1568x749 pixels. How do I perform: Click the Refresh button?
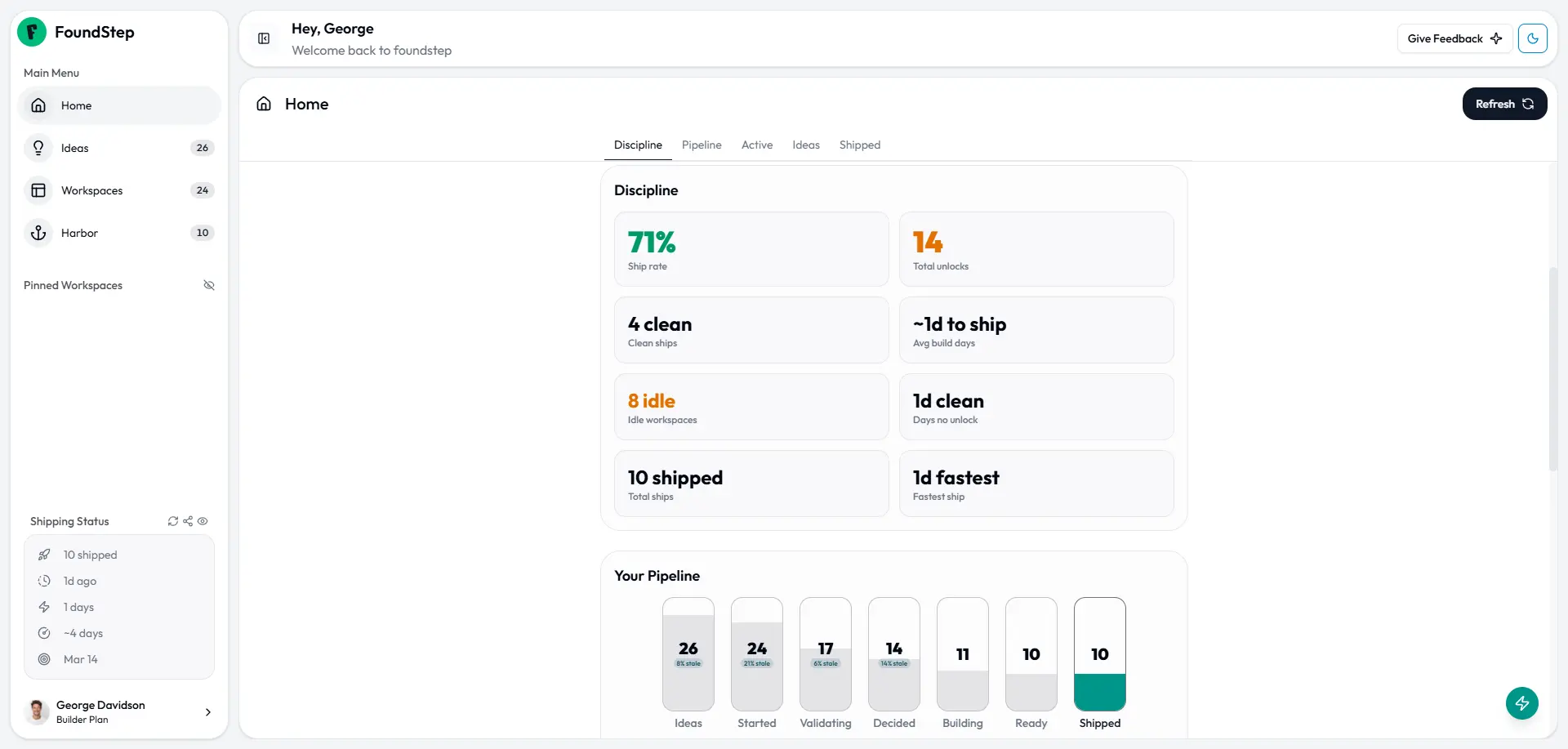pyautogui.click(x=1504, y=104)
